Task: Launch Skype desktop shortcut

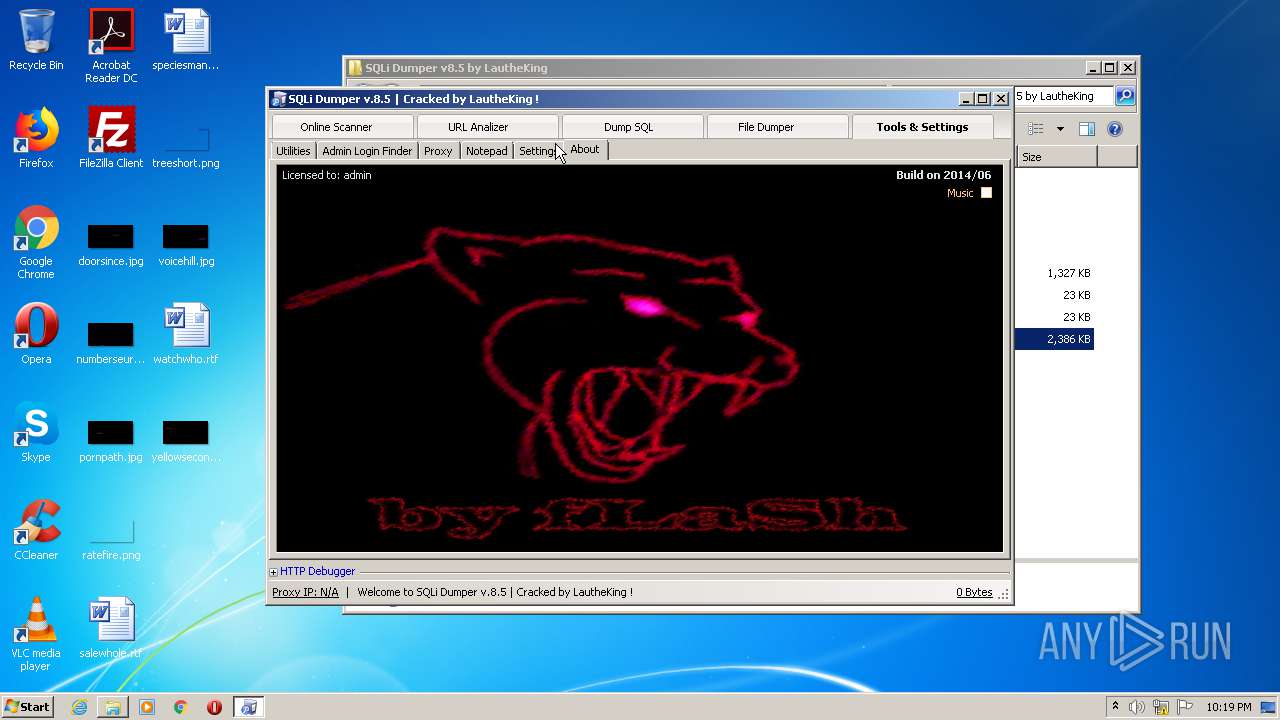Action: pyautogui.click(x=36, y=433)
